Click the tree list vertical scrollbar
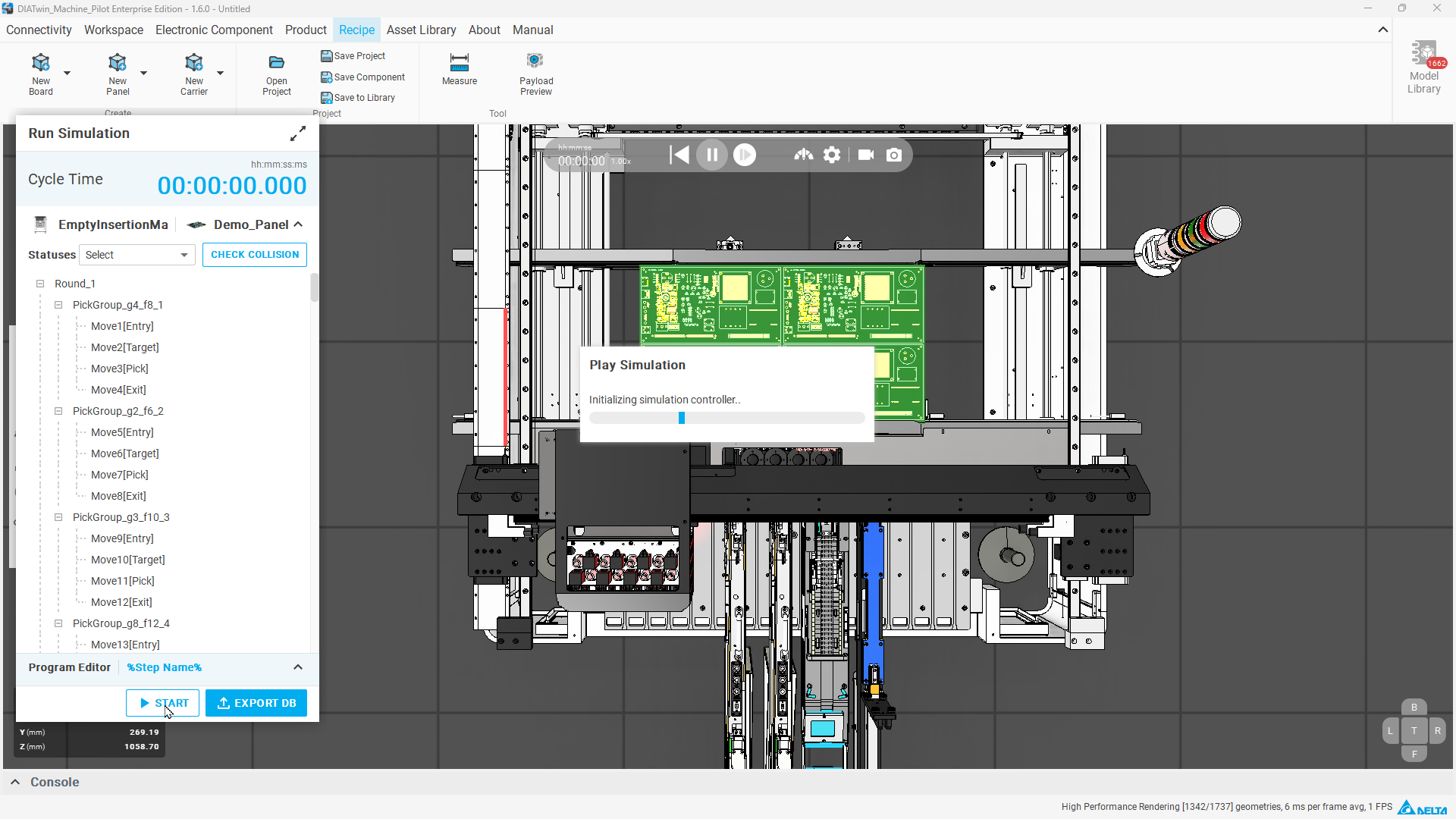 (314, 288)
